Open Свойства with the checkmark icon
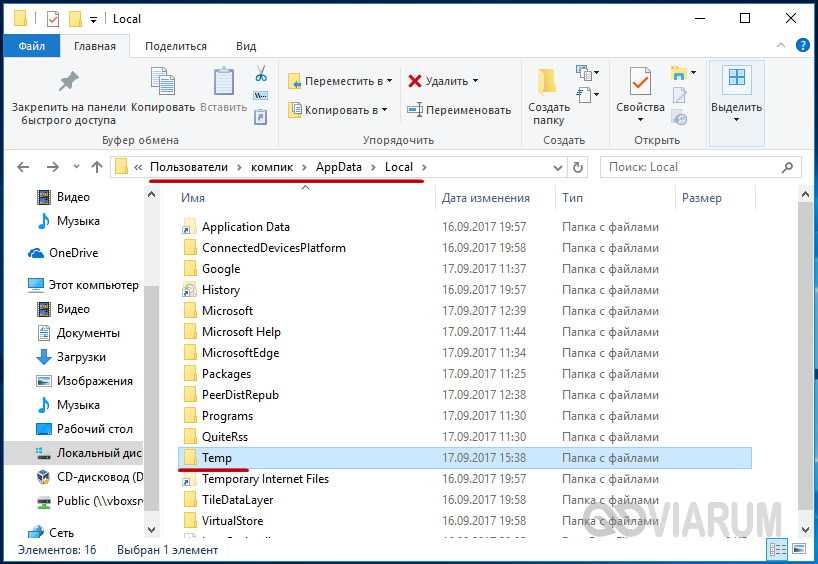 (640, 82)
